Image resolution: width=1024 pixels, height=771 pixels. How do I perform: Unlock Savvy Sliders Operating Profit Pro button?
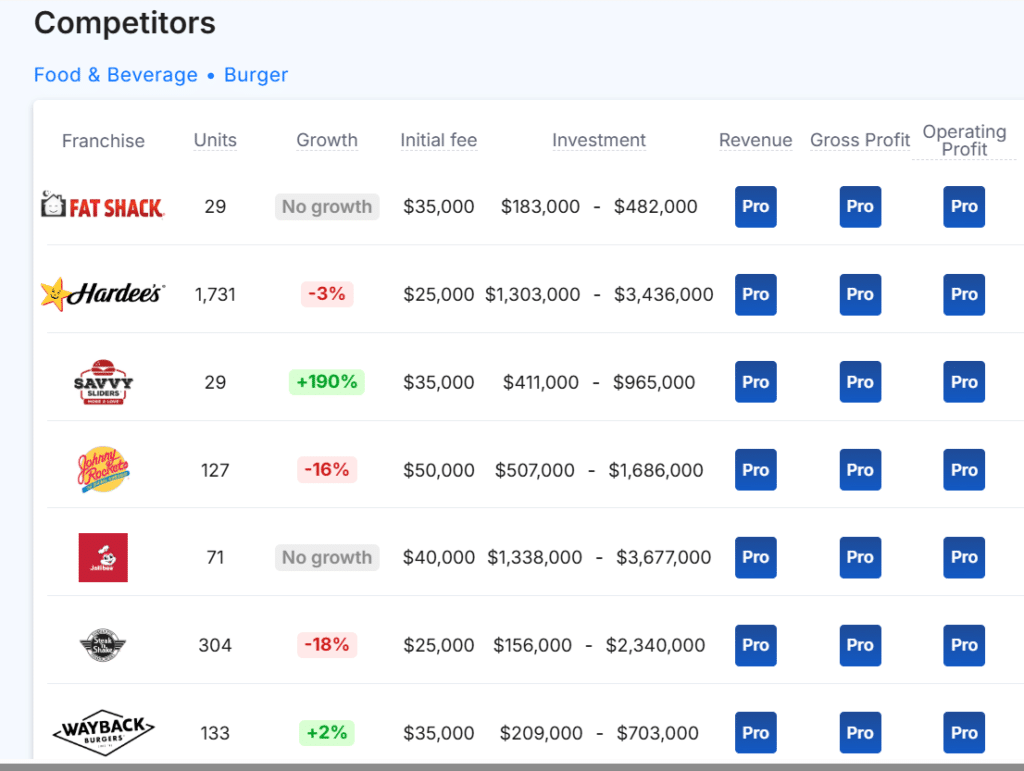pyautogui.click(x=964, y=382)
